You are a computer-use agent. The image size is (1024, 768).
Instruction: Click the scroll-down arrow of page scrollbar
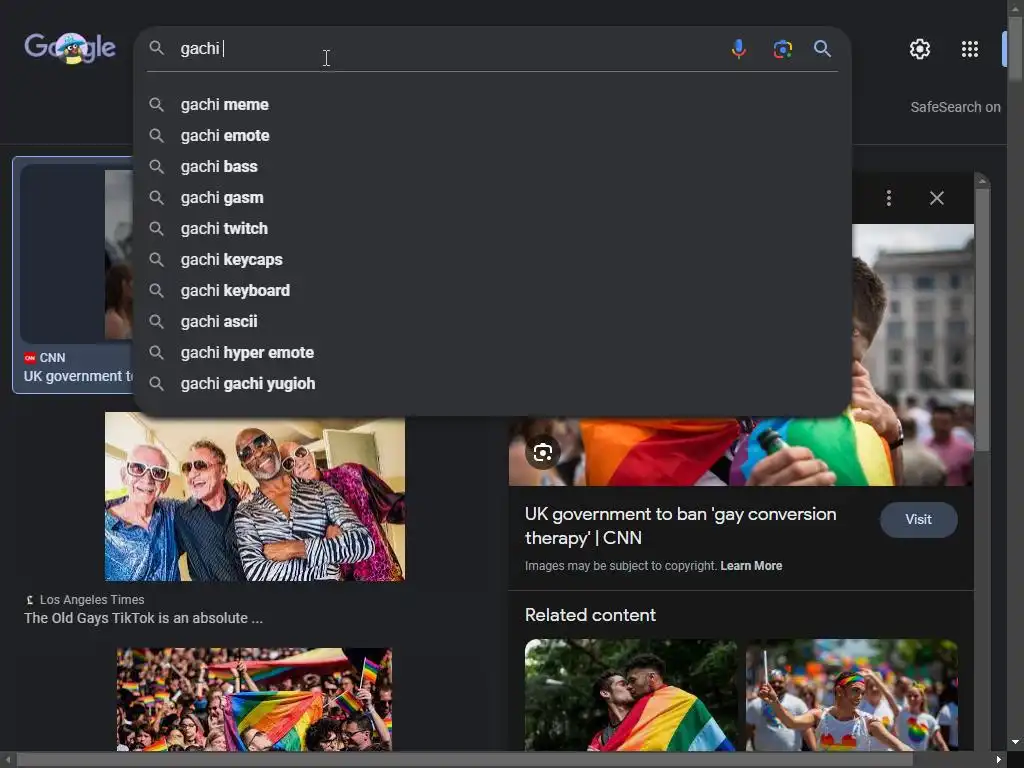coord(1015,743)
